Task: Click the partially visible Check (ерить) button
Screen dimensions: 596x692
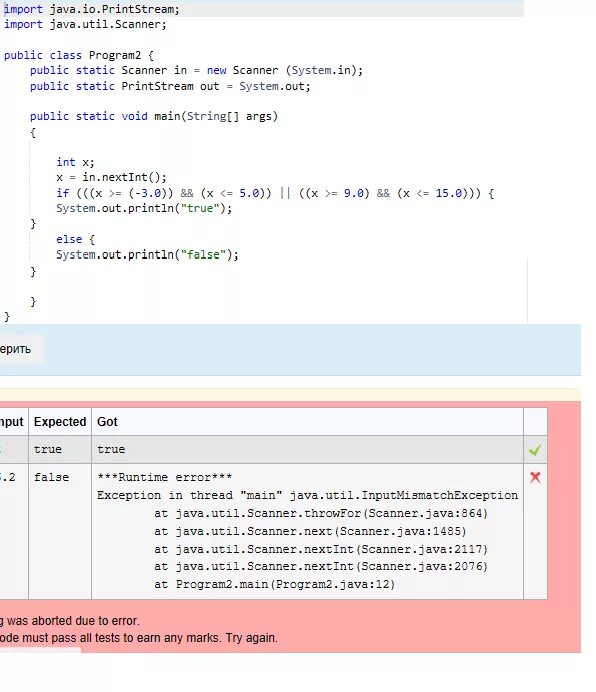Action: coord(20,349)
